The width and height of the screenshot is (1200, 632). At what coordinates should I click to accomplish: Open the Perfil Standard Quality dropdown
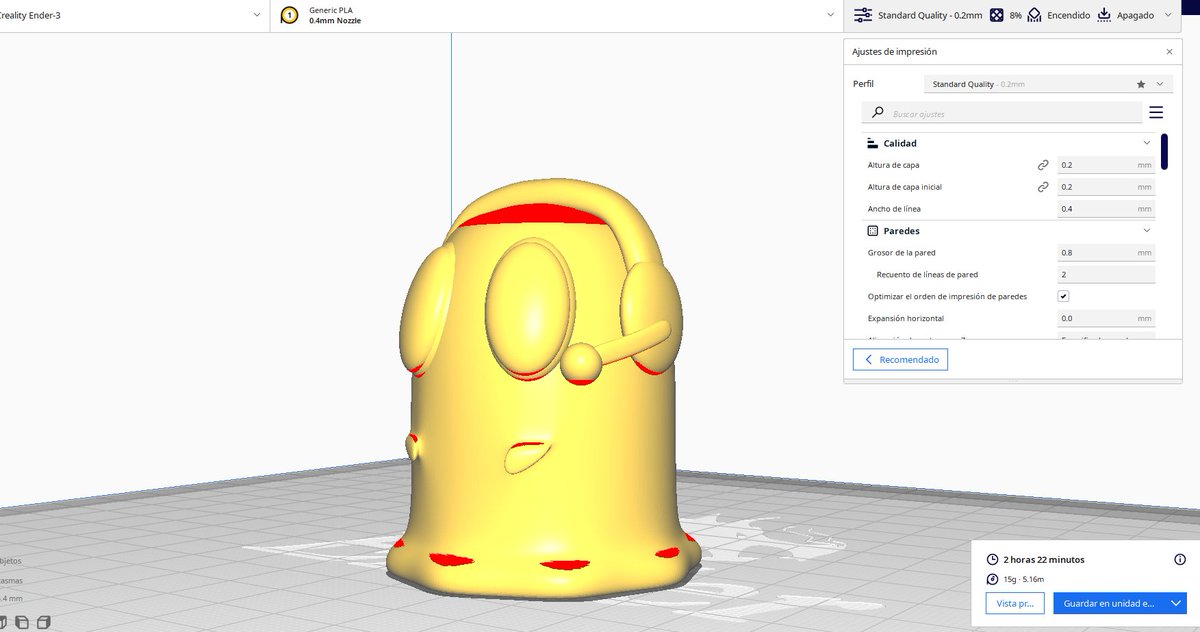(1047, 84)
